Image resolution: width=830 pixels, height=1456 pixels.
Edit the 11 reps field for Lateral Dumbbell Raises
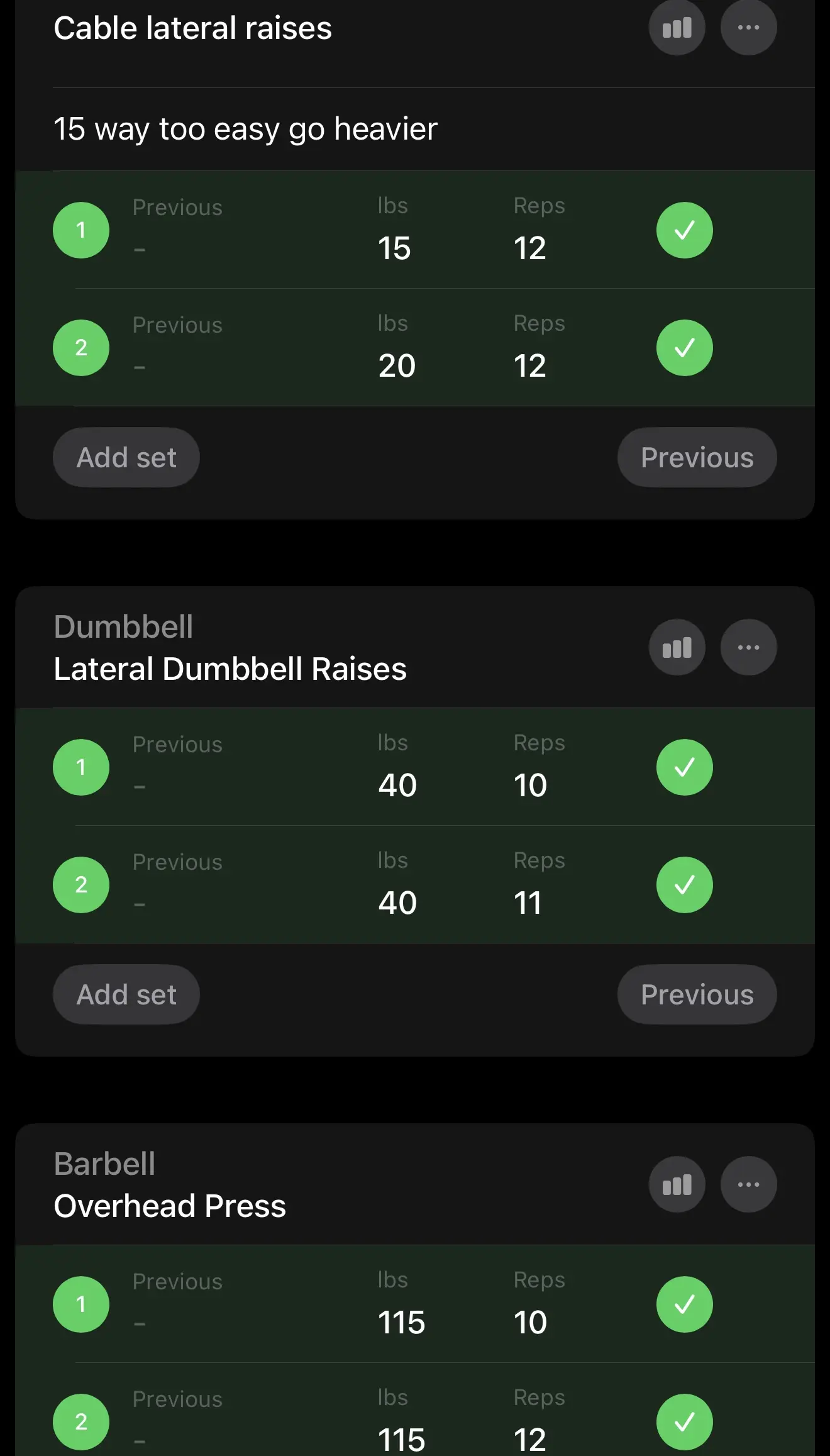click(x=528, y=903)
